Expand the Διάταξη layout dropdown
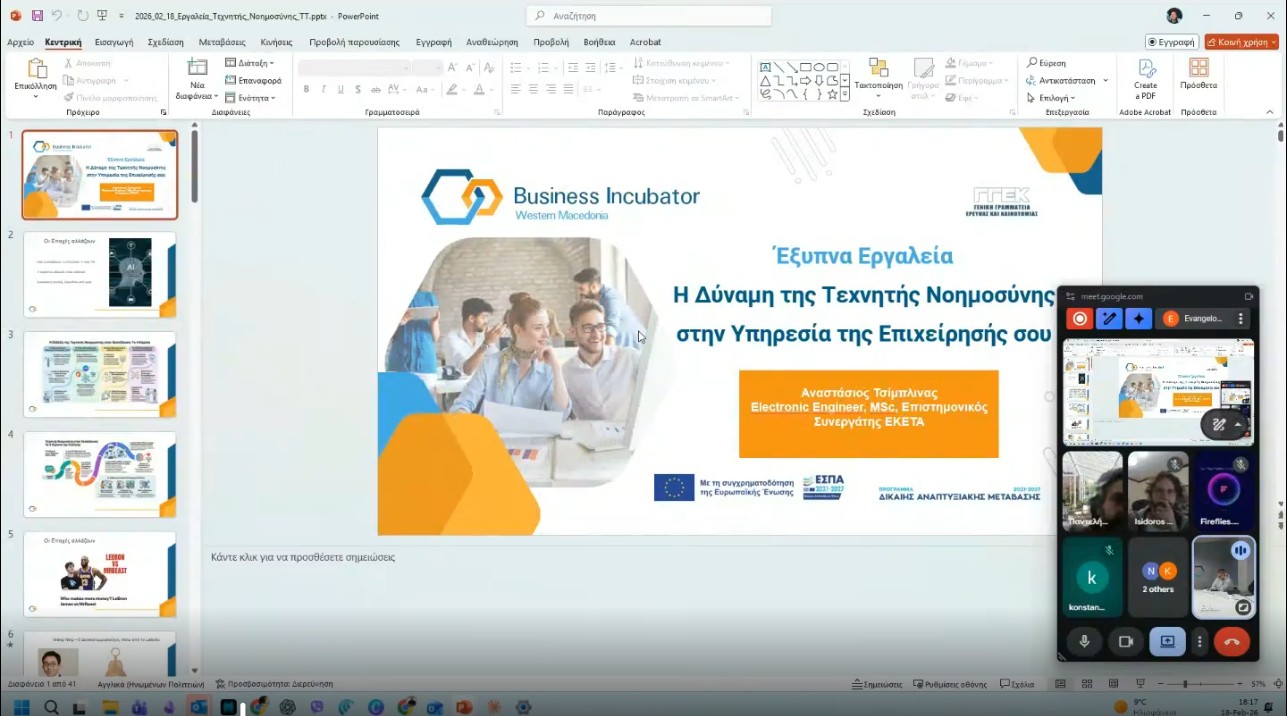 point(249,63)
